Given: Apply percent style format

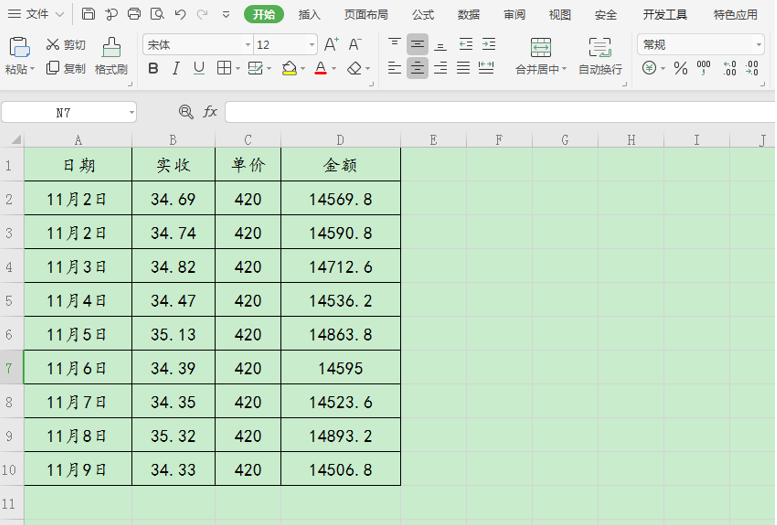Looking at the screenshot, I should pyautogui.click(x=680, y=68).
